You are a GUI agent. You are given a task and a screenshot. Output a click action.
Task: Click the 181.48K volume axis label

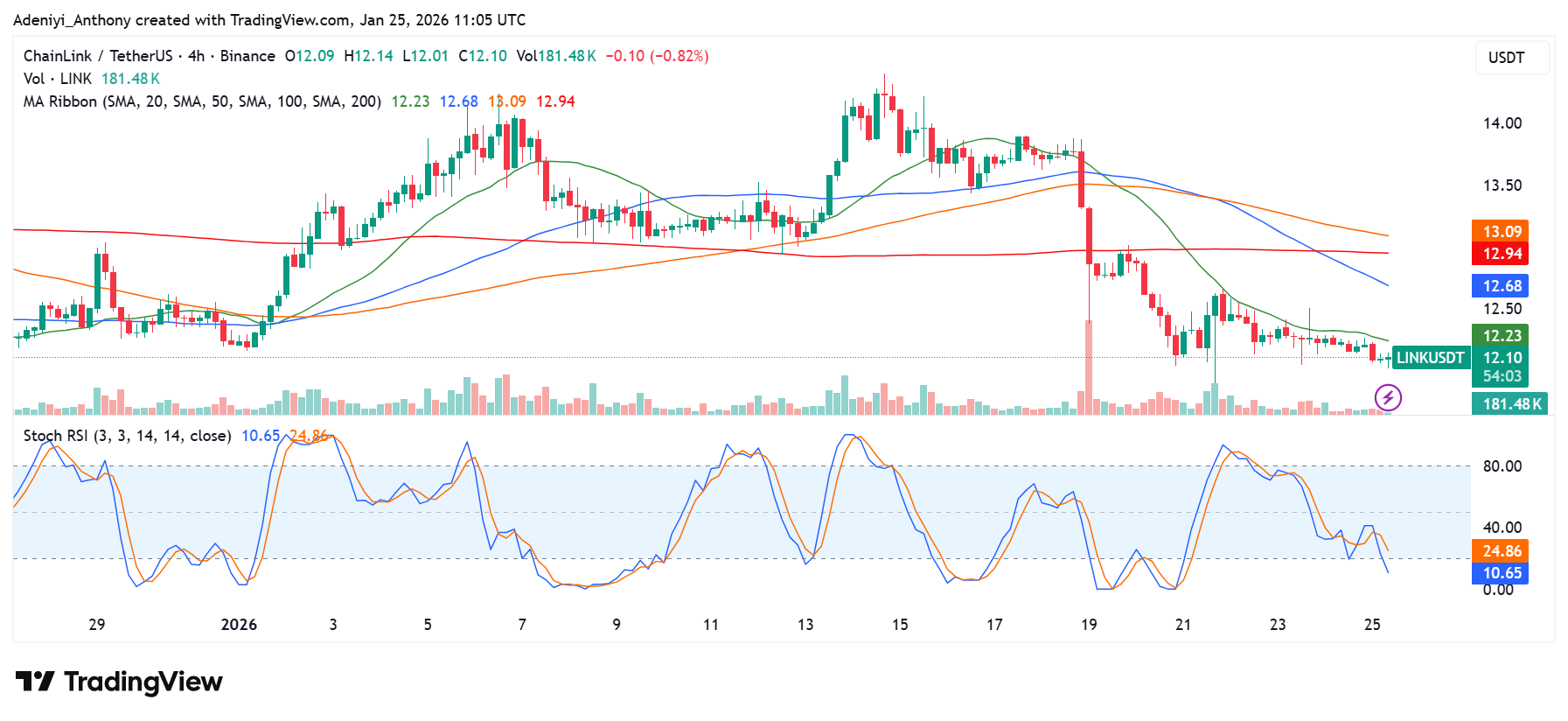coord(1511,404)
